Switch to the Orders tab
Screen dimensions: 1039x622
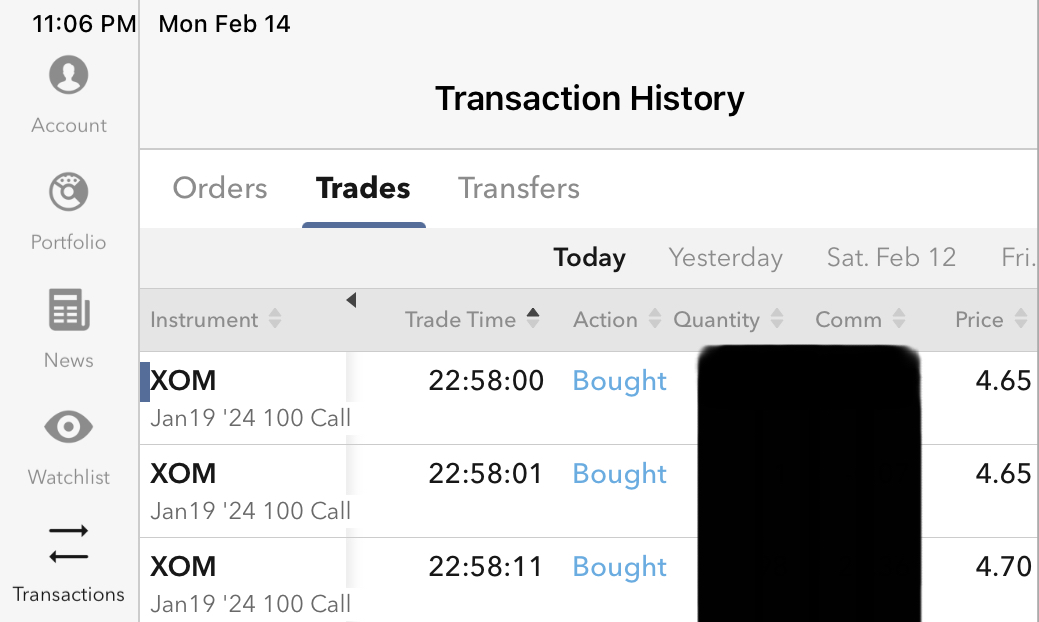[220, 188]
